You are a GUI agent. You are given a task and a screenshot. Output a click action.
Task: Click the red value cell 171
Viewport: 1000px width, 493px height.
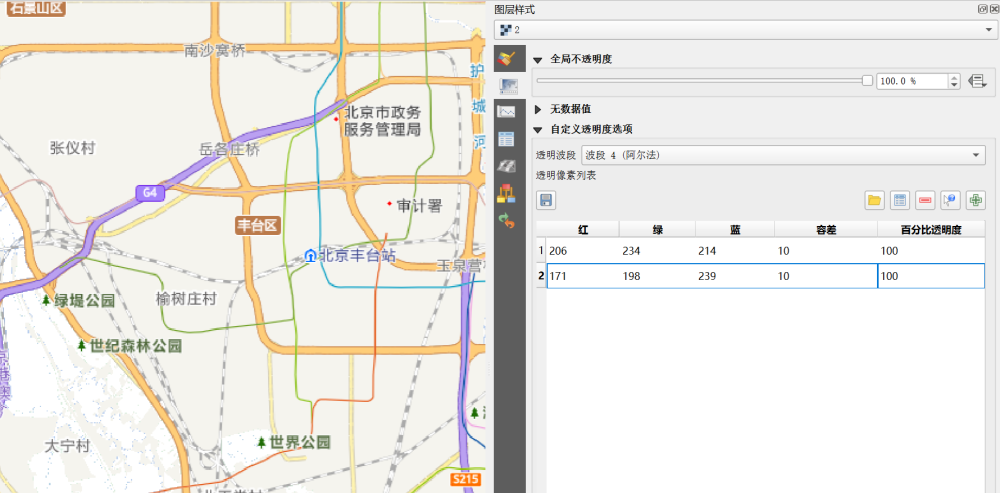[583, 276]
